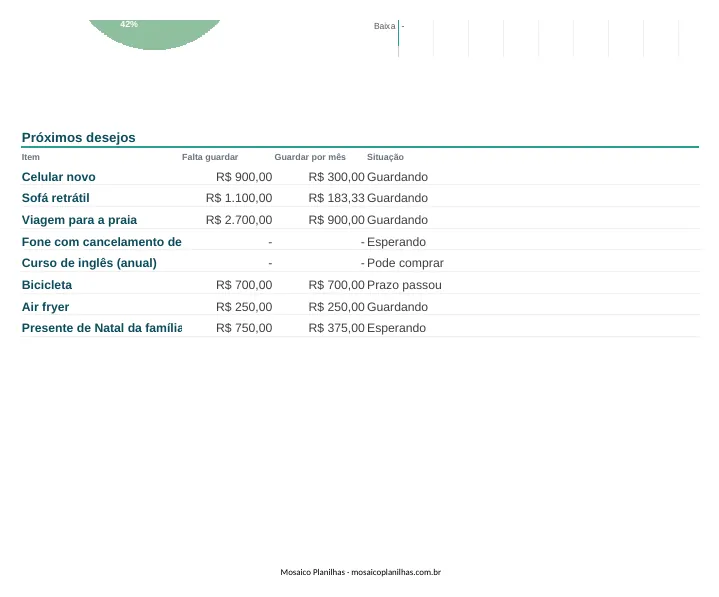
Task: Open the mosaicoplanilhas.com.br footer link
Action: (396, 572)
